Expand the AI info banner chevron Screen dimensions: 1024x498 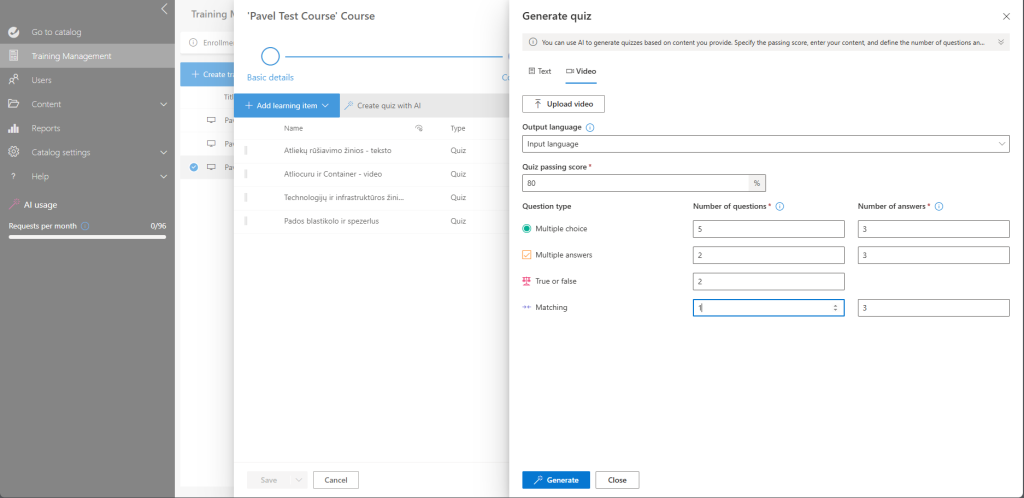click(x=1000, y=42)
